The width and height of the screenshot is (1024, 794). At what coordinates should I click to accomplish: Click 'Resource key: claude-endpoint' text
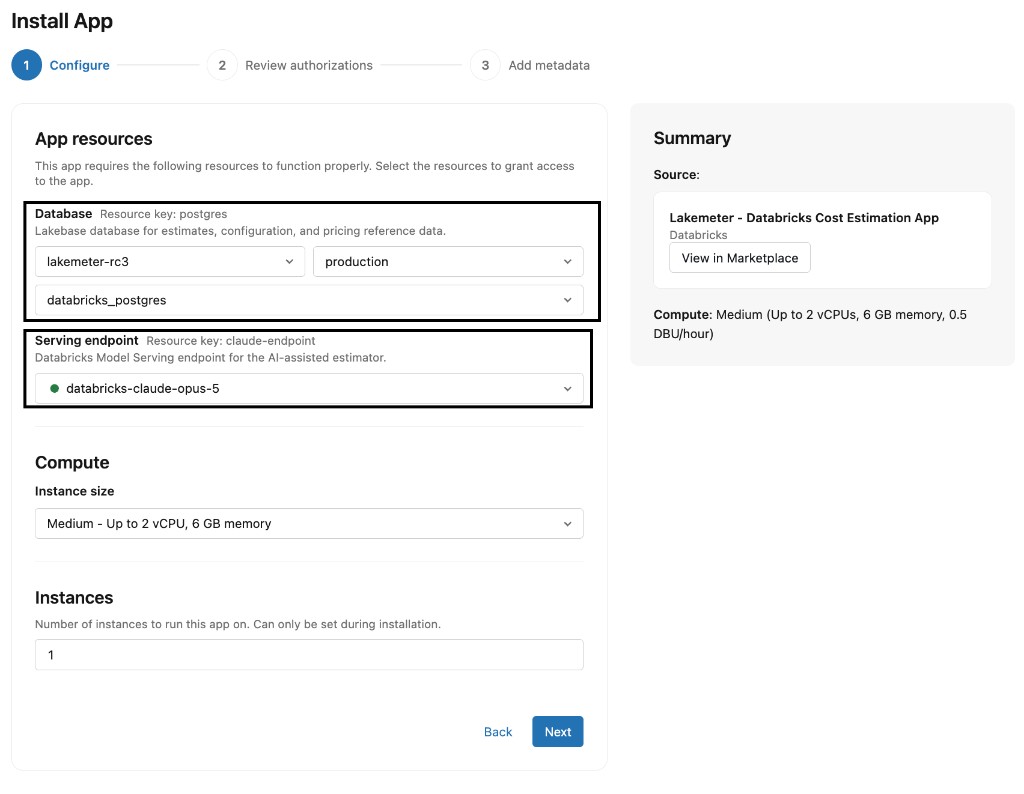[231, 341]
